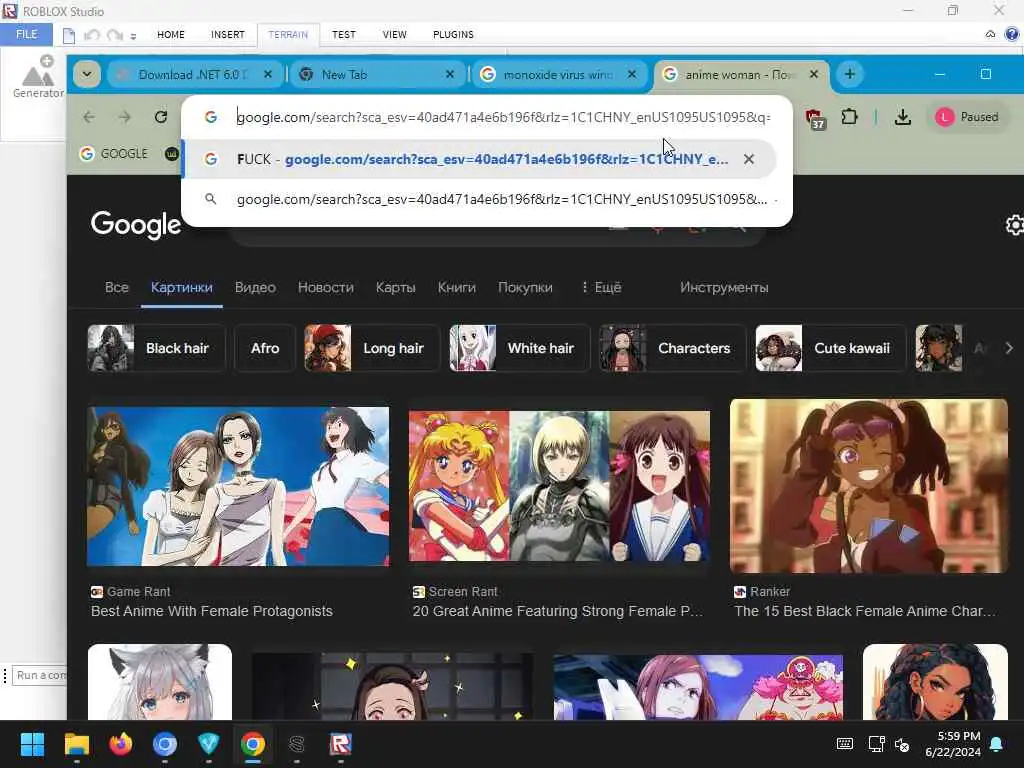The image size is (1024, 768).
Task: Click the Google logo on results page
Action: [x=136, y=225]
